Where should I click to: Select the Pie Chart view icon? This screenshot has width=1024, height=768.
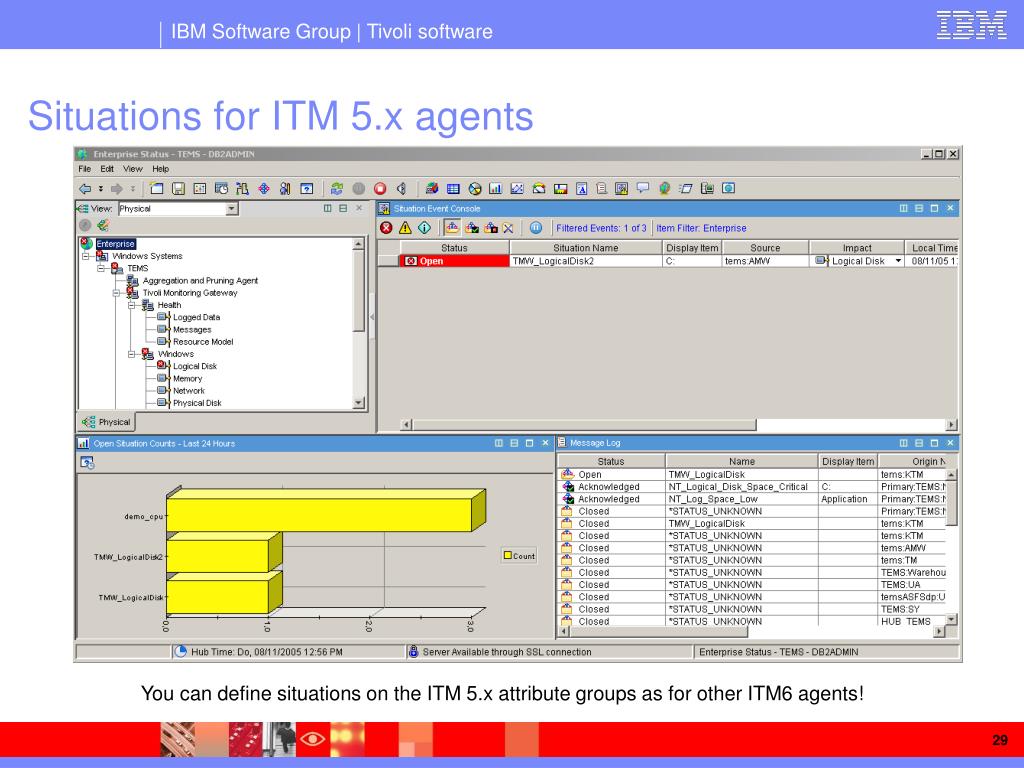(475, 189)
